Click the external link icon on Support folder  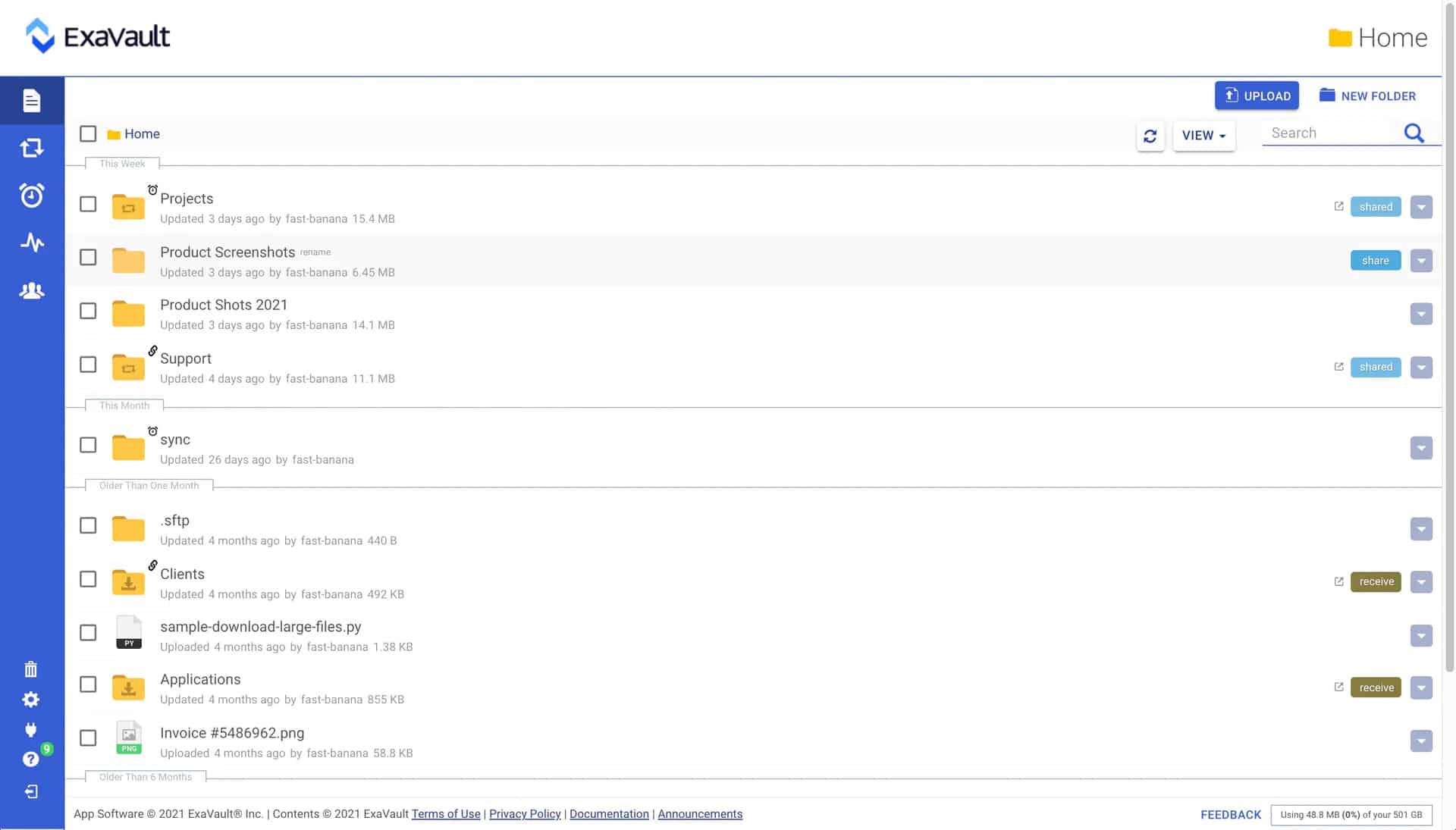click(1339, 366)
